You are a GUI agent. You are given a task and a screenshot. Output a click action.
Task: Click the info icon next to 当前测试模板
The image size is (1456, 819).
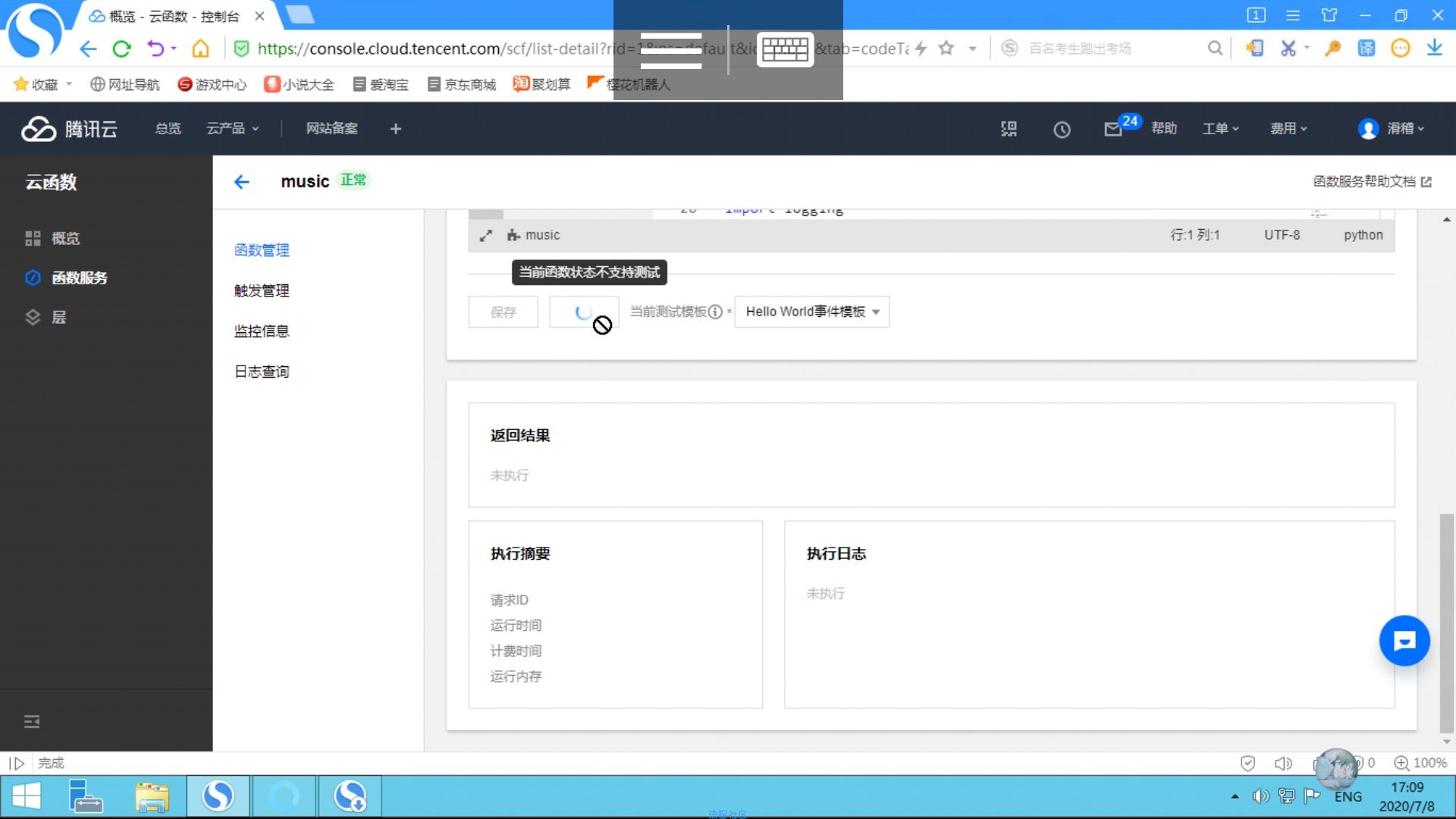pos(715,312)
